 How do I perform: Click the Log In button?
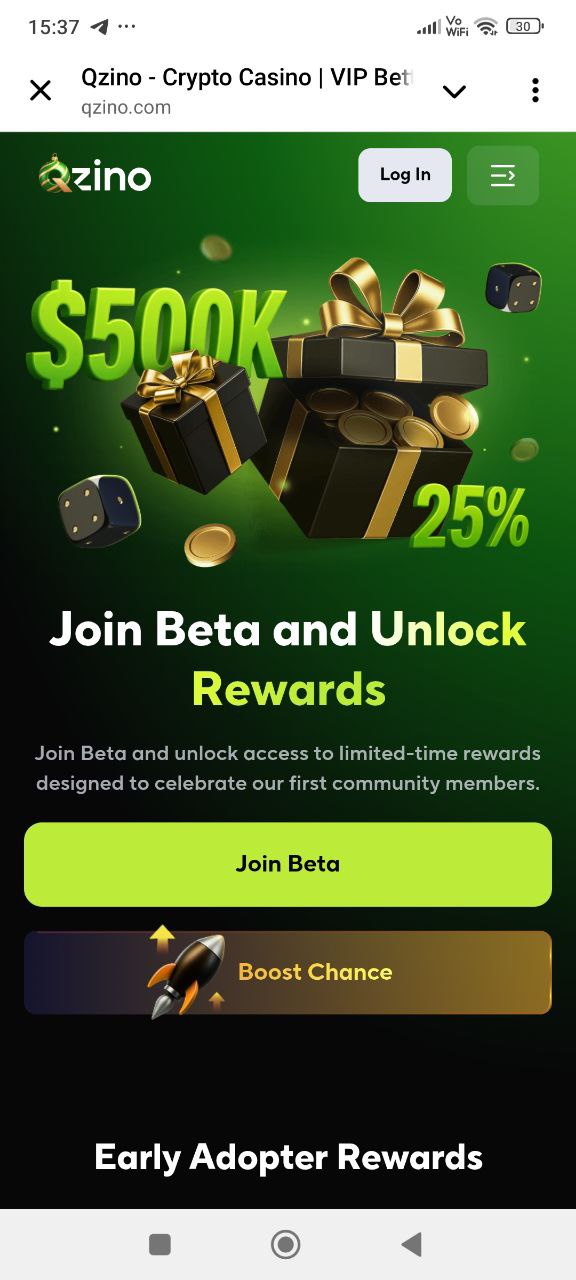[405, 175]
